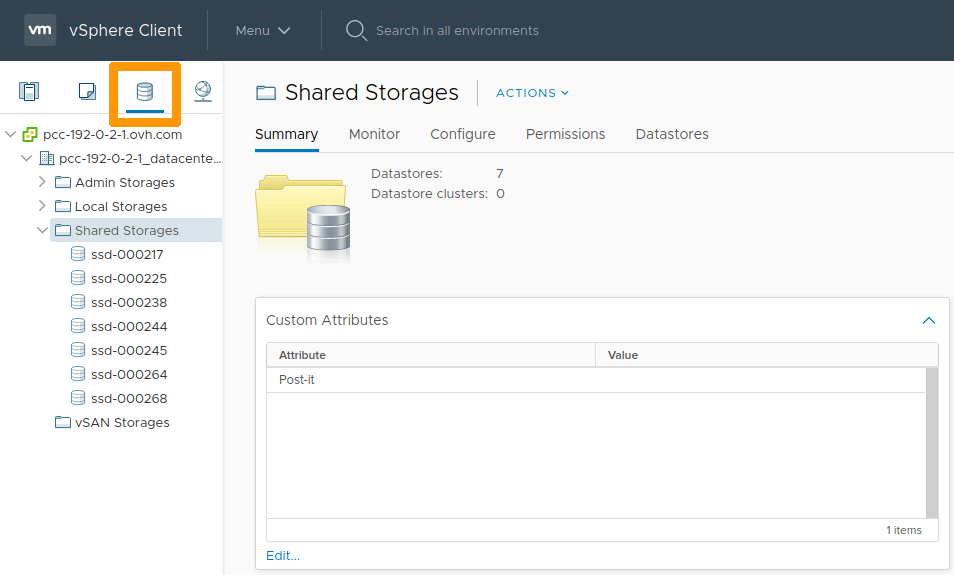
Task: Expand the Admin Storages folder
Action: pos(42,181)
